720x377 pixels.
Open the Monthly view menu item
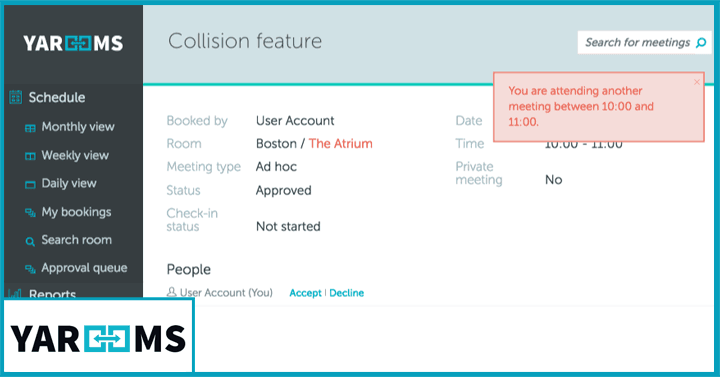tap(78, 127)
